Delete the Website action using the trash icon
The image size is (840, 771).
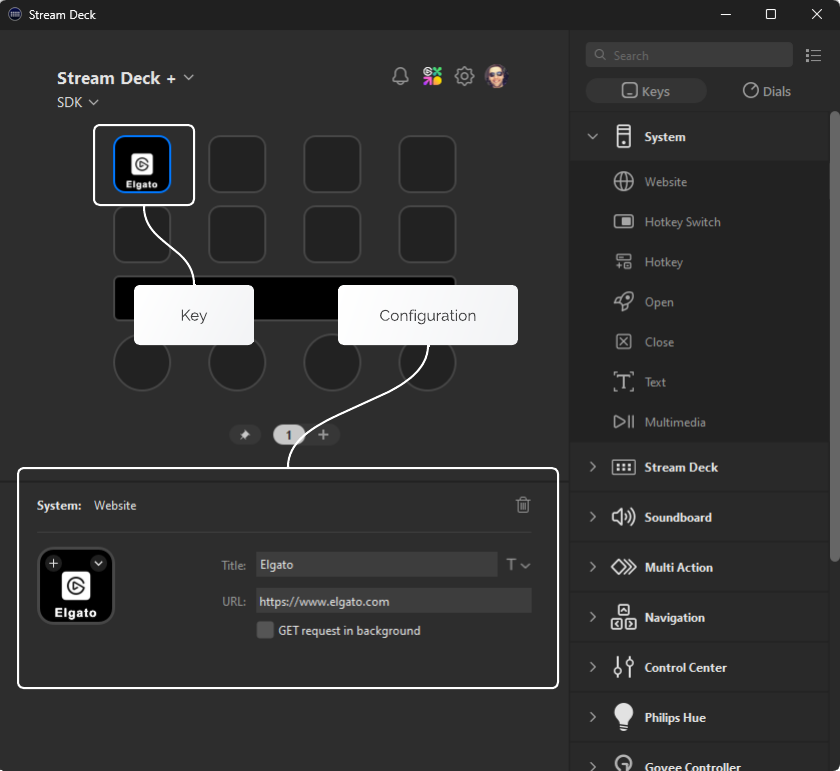pos(523,505)
